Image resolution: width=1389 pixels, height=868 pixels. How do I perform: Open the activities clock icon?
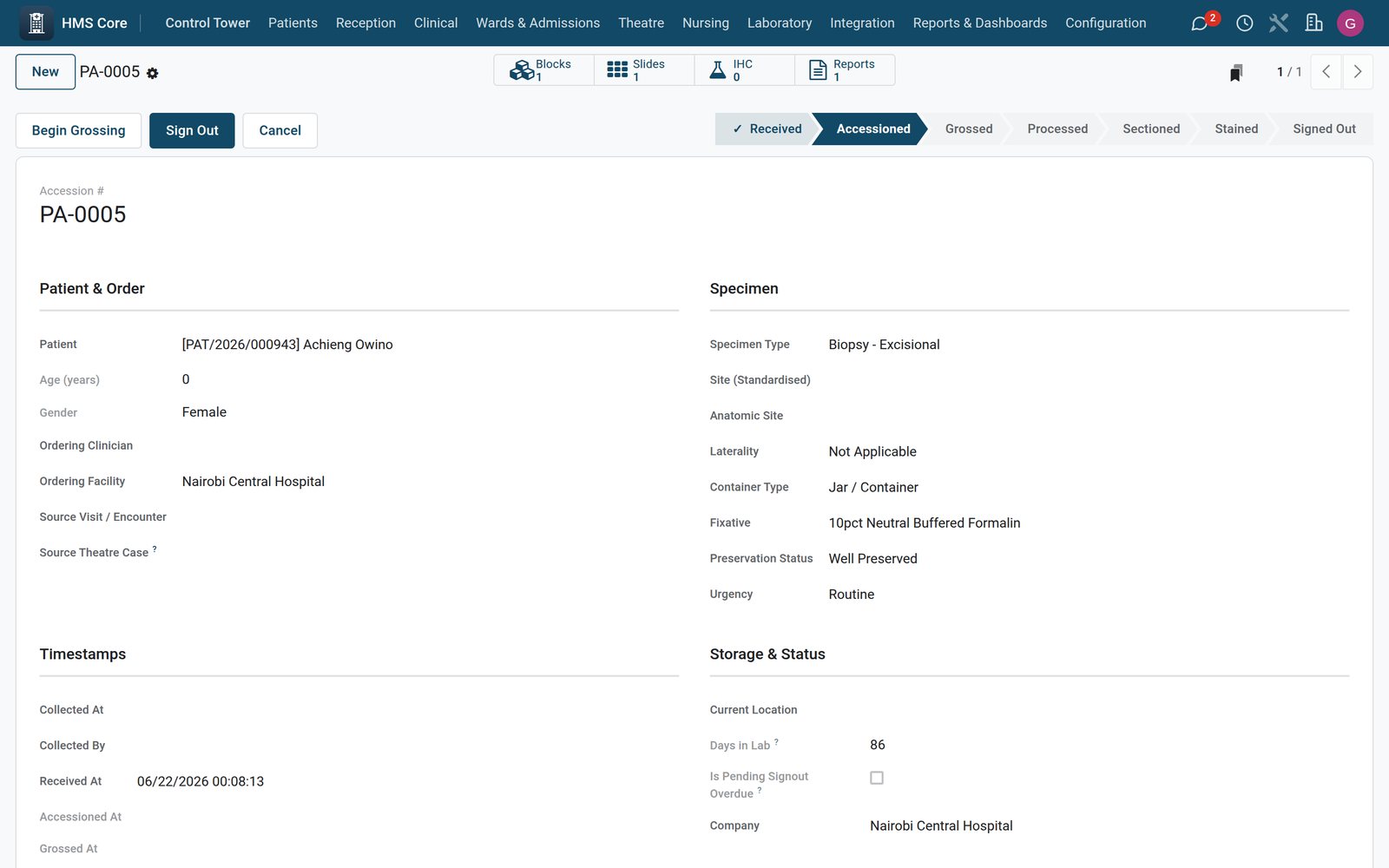pyautogui.click(x=1244, y=23)
